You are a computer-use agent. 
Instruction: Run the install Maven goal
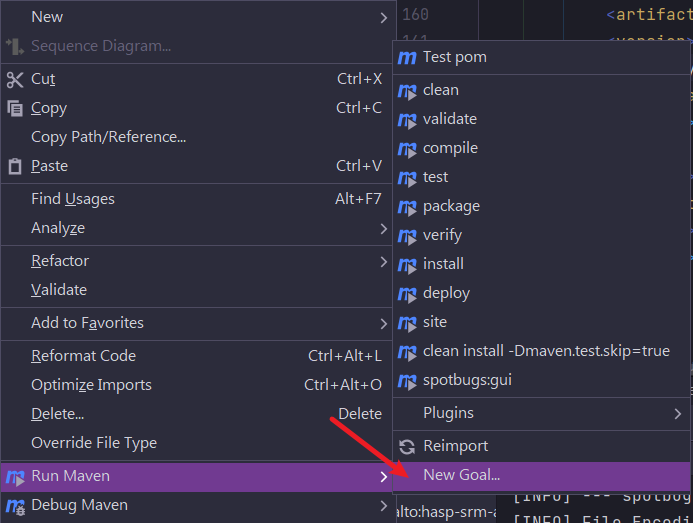tap(541, 264)
